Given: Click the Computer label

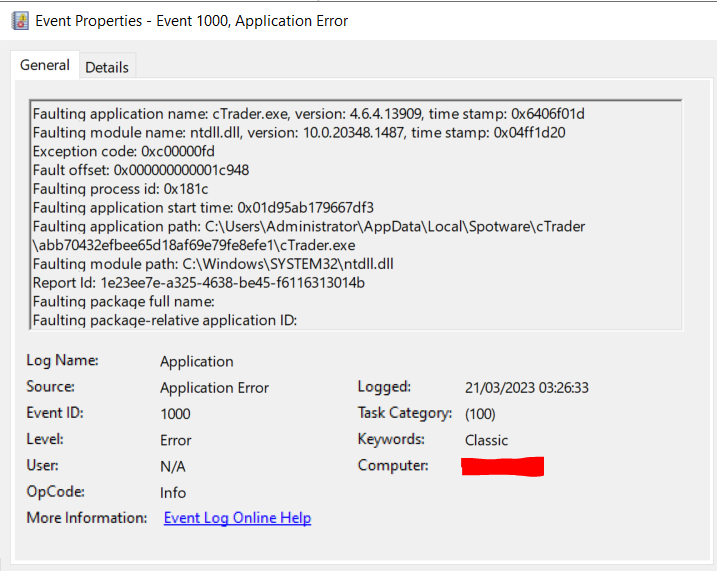Looking at the screenshot, I should tap(393, 465).
